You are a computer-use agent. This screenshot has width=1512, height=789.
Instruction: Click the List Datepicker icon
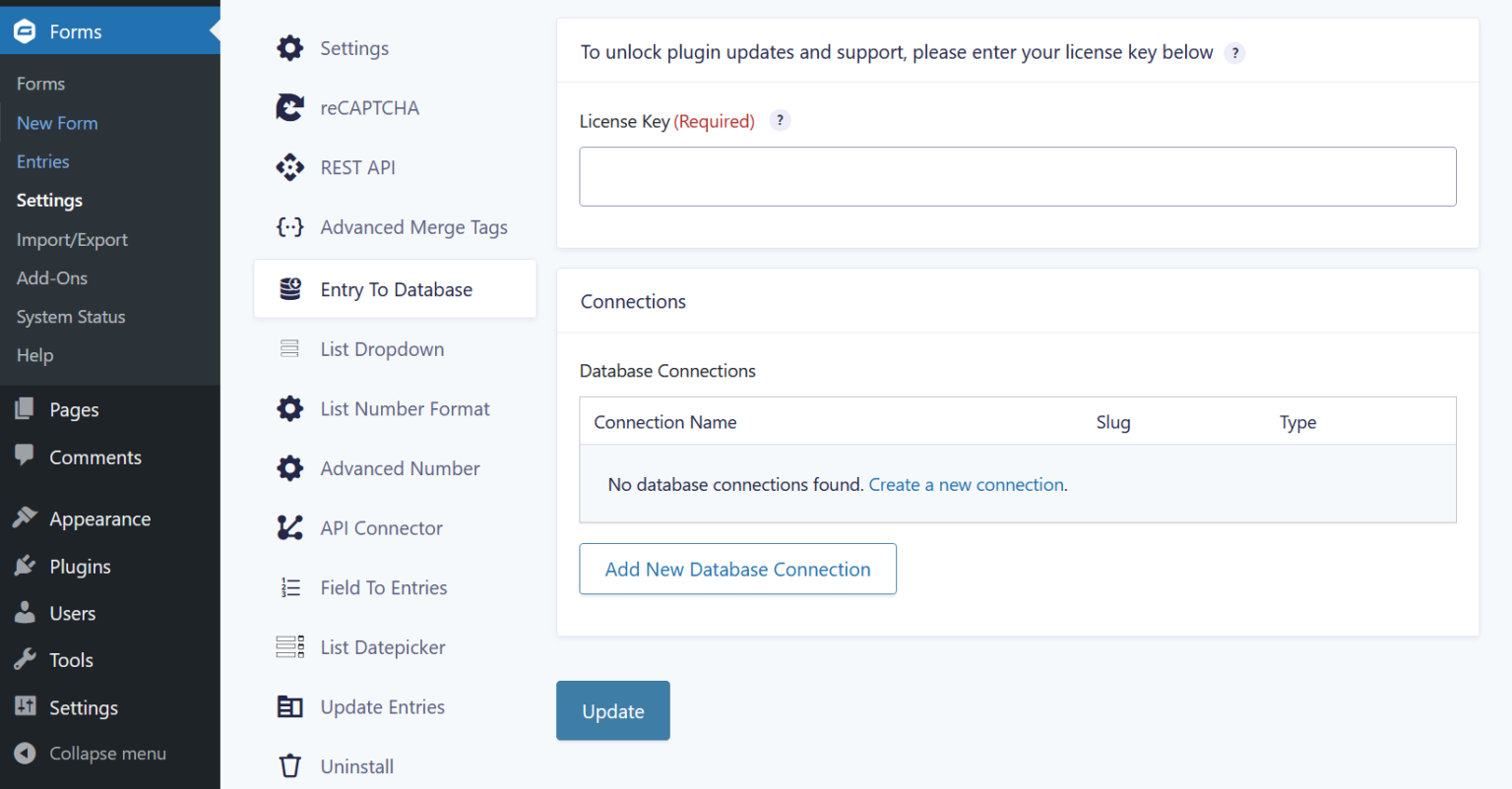[x=289, y=646]
